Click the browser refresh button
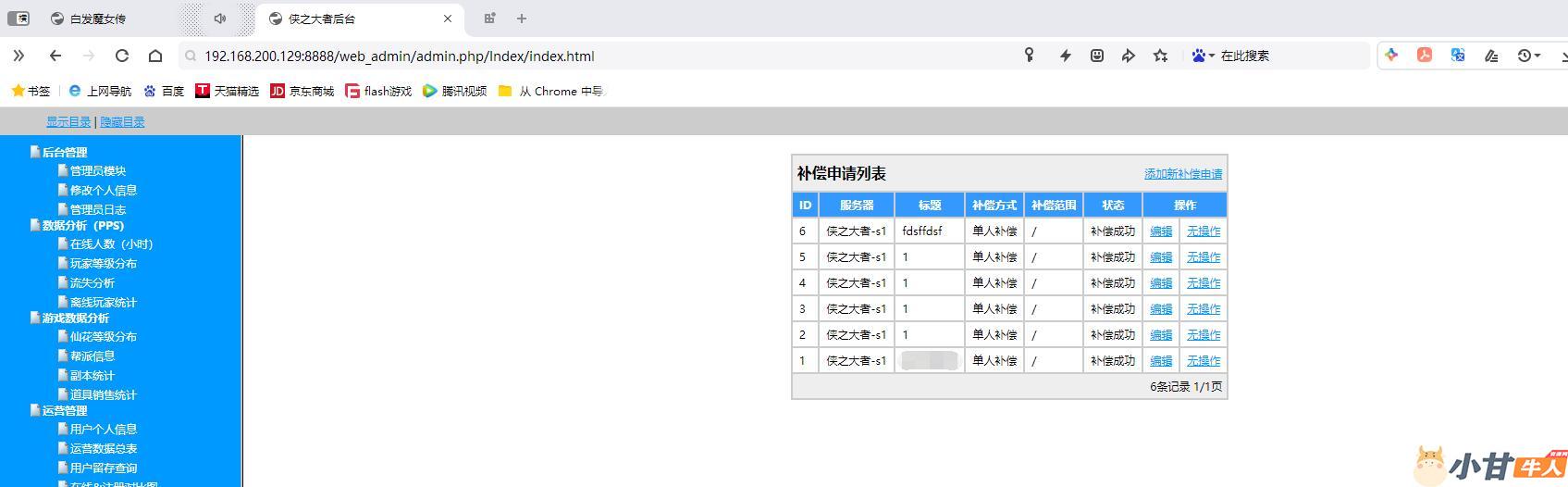 pos(121,56)
